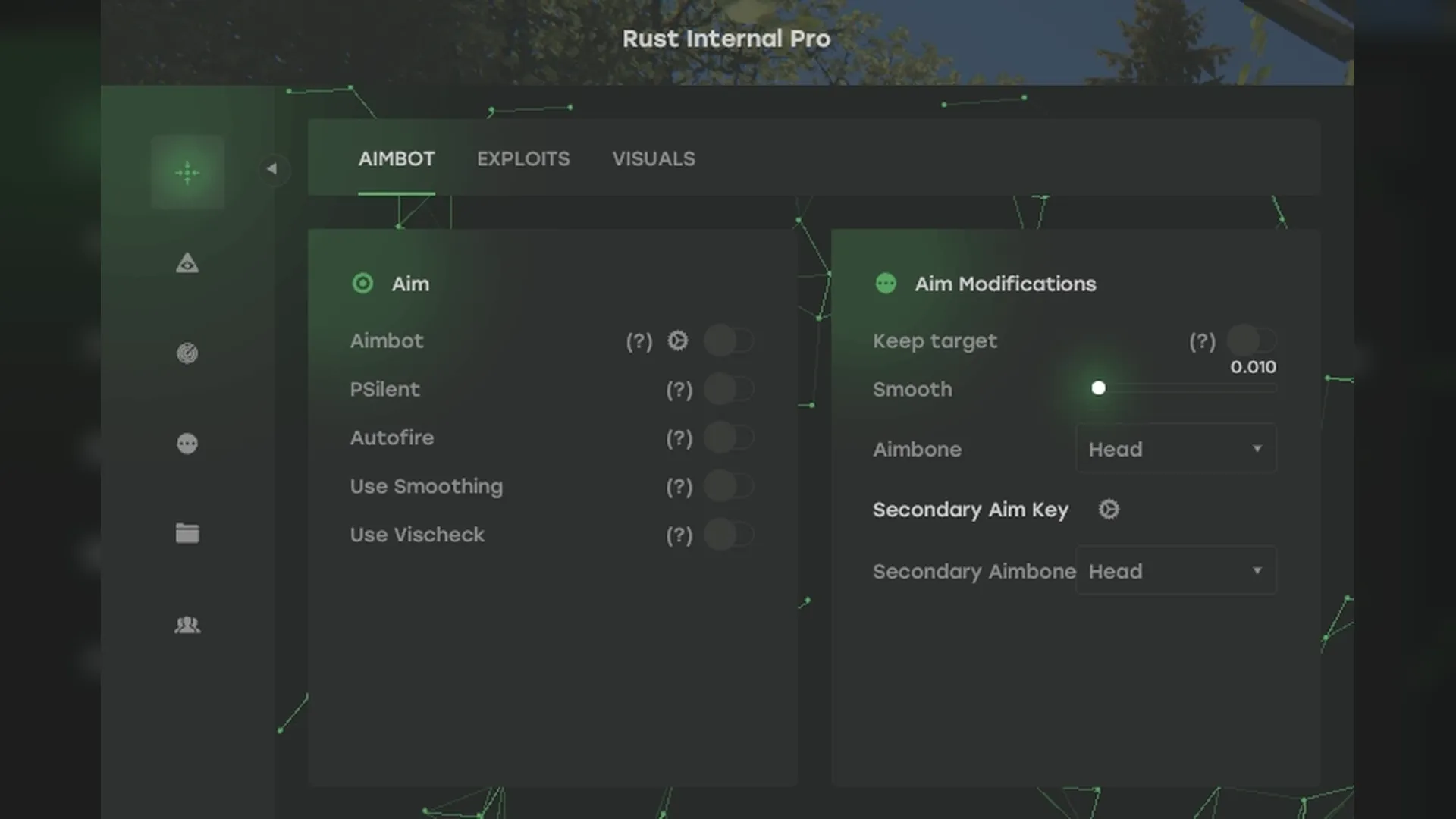Click the gear icon next to Aimbot
Image resolution: width=1456 pixels, height=819 pixels.
678,341
